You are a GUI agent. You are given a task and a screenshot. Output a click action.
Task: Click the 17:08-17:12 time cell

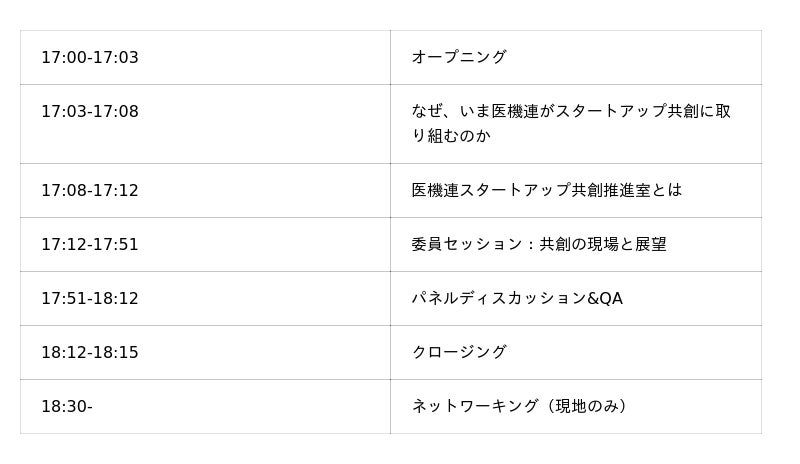[90, 190]
